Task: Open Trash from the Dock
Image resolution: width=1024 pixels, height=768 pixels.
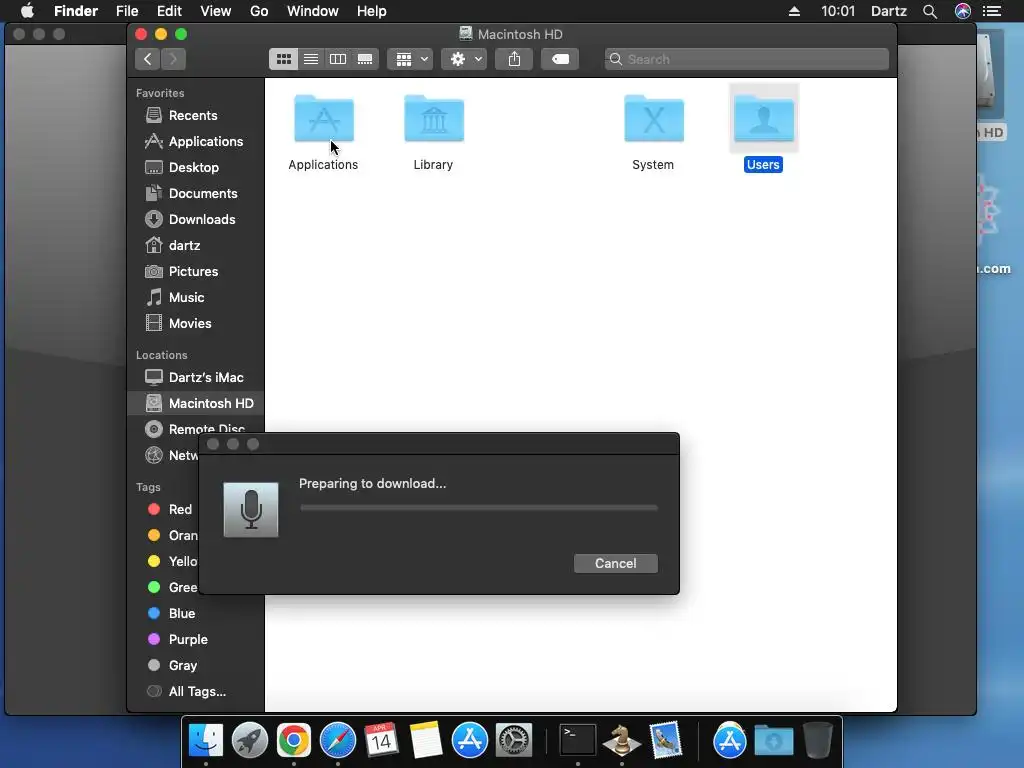Action: (818, 740)
